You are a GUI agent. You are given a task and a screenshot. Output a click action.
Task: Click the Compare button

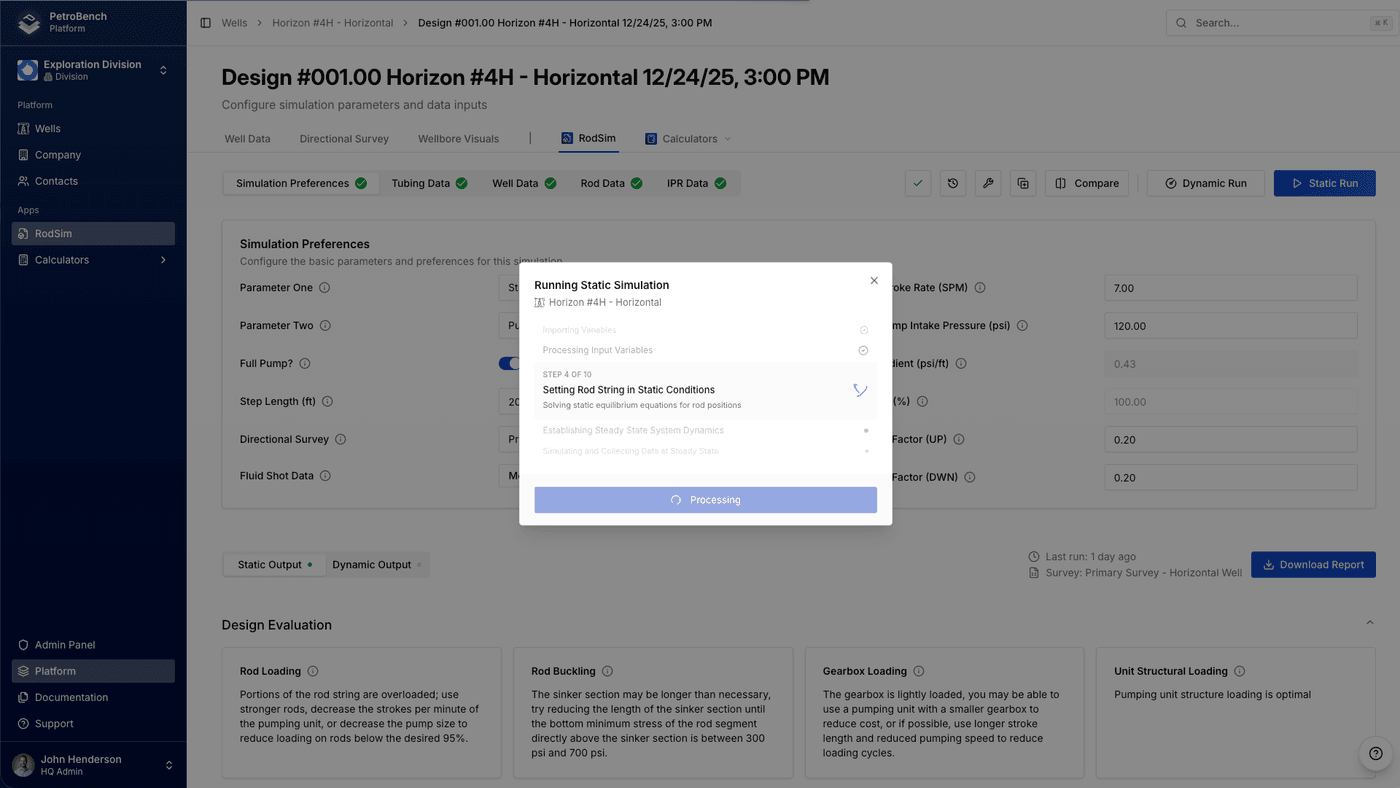click(1087, 184)
